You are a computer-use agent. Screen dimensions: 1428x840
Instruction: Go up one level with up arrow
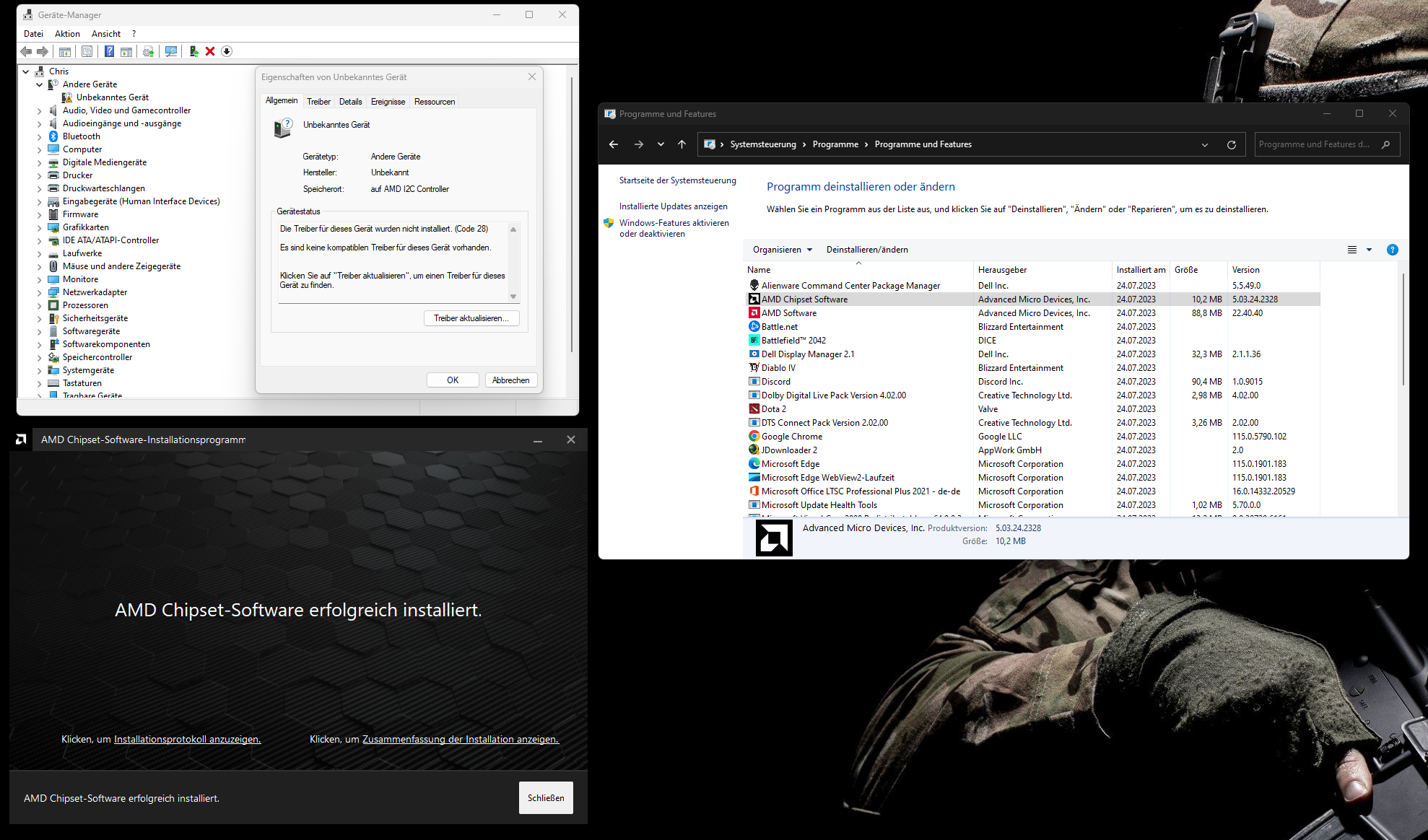[x=682, y=144]
